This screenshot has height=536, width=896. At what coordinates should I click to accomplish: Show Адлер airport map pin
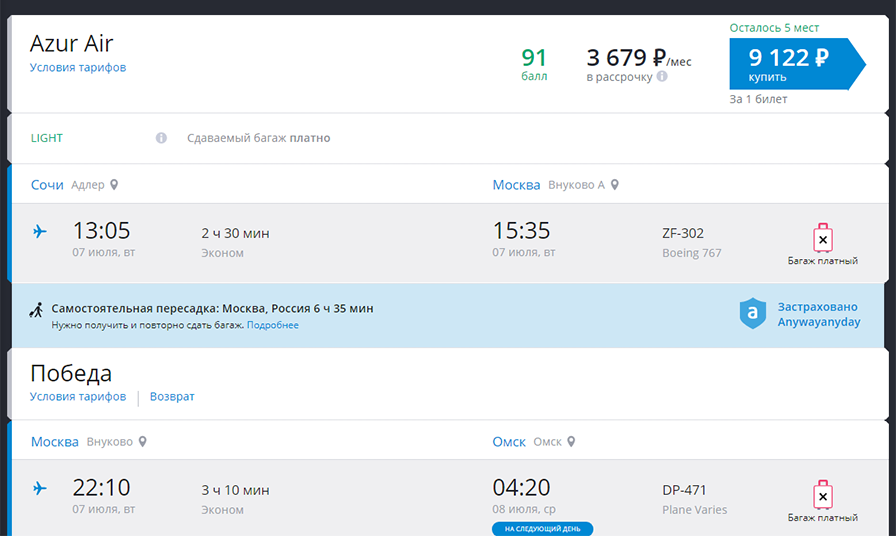click(x=114, y=185)
